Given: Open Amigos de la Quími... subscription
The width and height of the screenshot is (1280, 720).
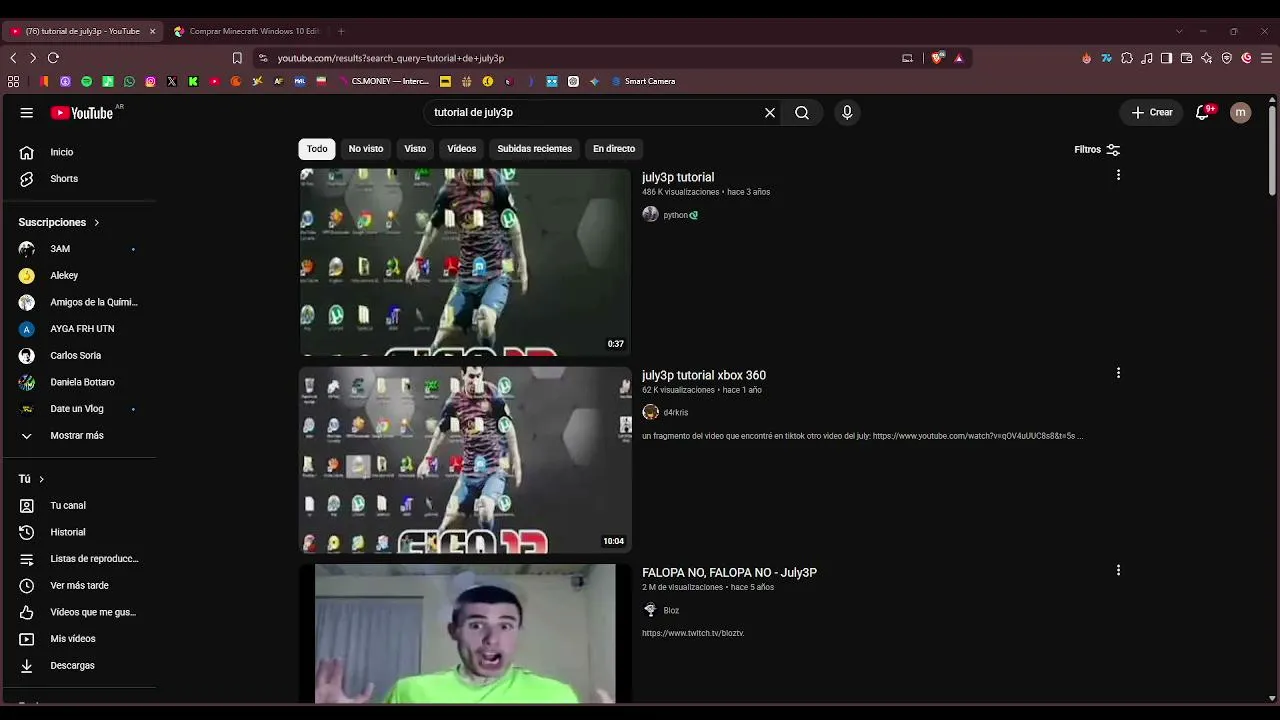Looking at the screenshot, I should [80, 302].
